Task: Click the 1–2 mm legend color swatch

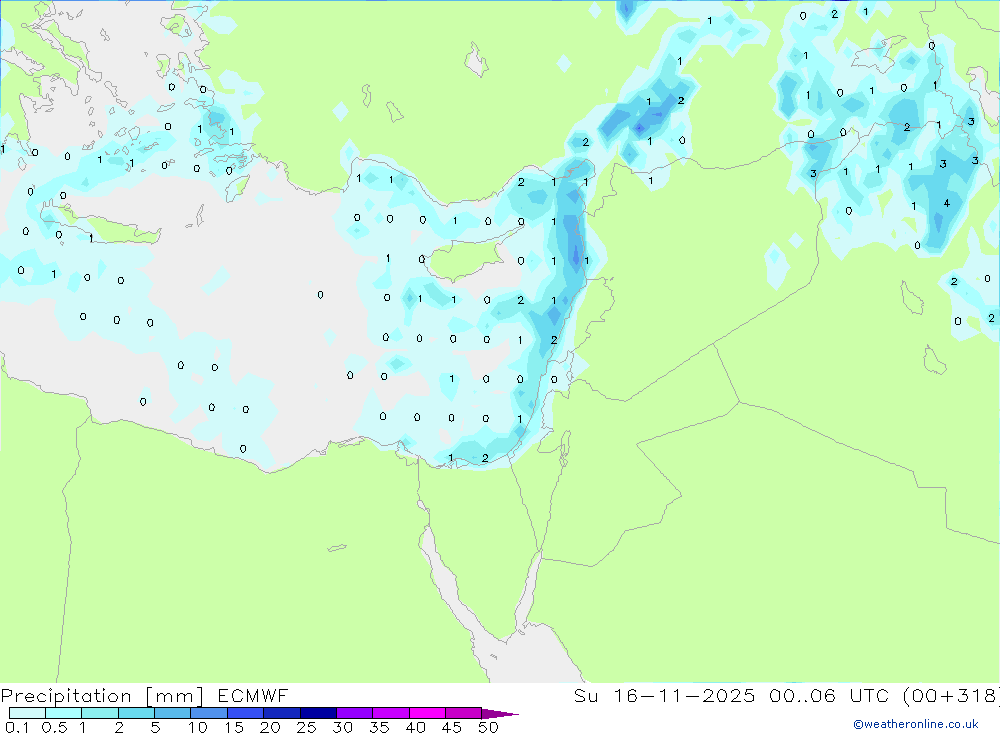Action: pos(100,713)
